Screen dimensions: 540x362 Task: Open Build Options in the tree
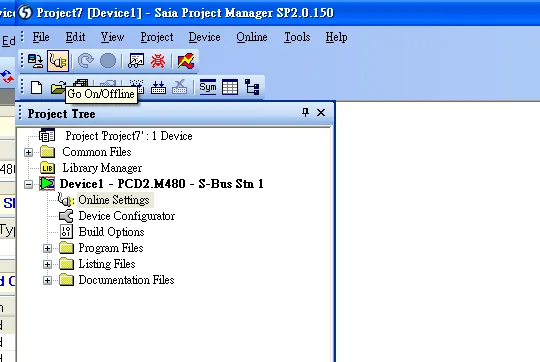tap(111, 232)
